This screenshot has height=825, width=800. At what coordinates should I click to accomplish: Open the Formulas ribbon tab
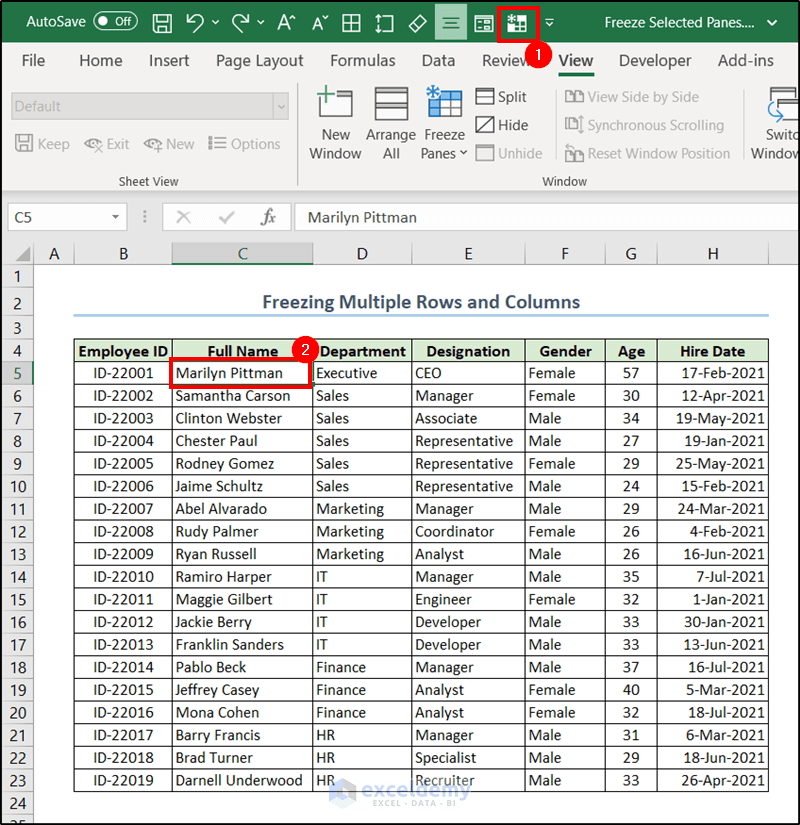(363, 60)
